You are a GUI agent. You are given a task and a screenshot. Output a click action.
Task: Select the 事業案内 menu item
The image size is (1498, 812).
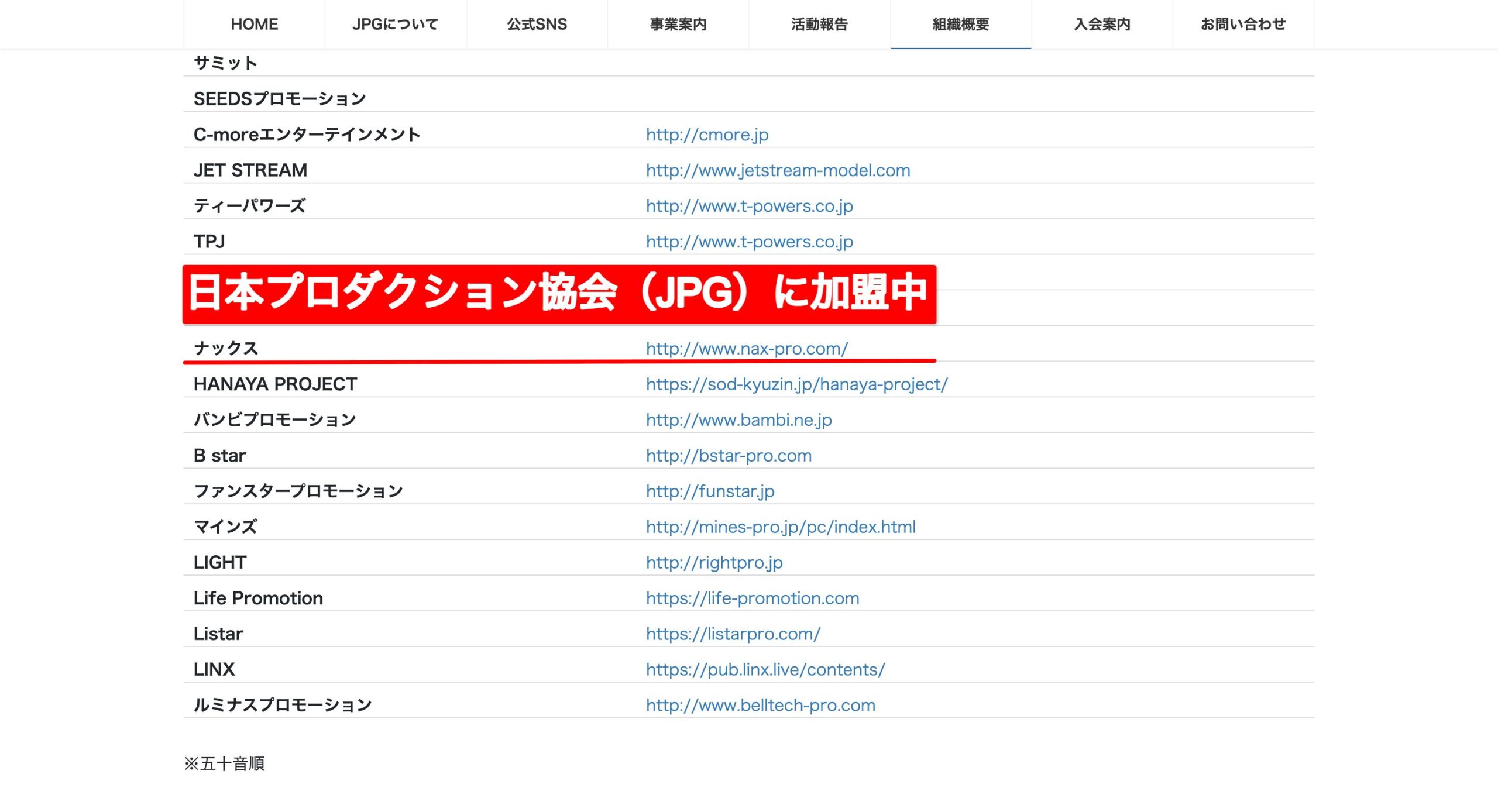(677, 24)
